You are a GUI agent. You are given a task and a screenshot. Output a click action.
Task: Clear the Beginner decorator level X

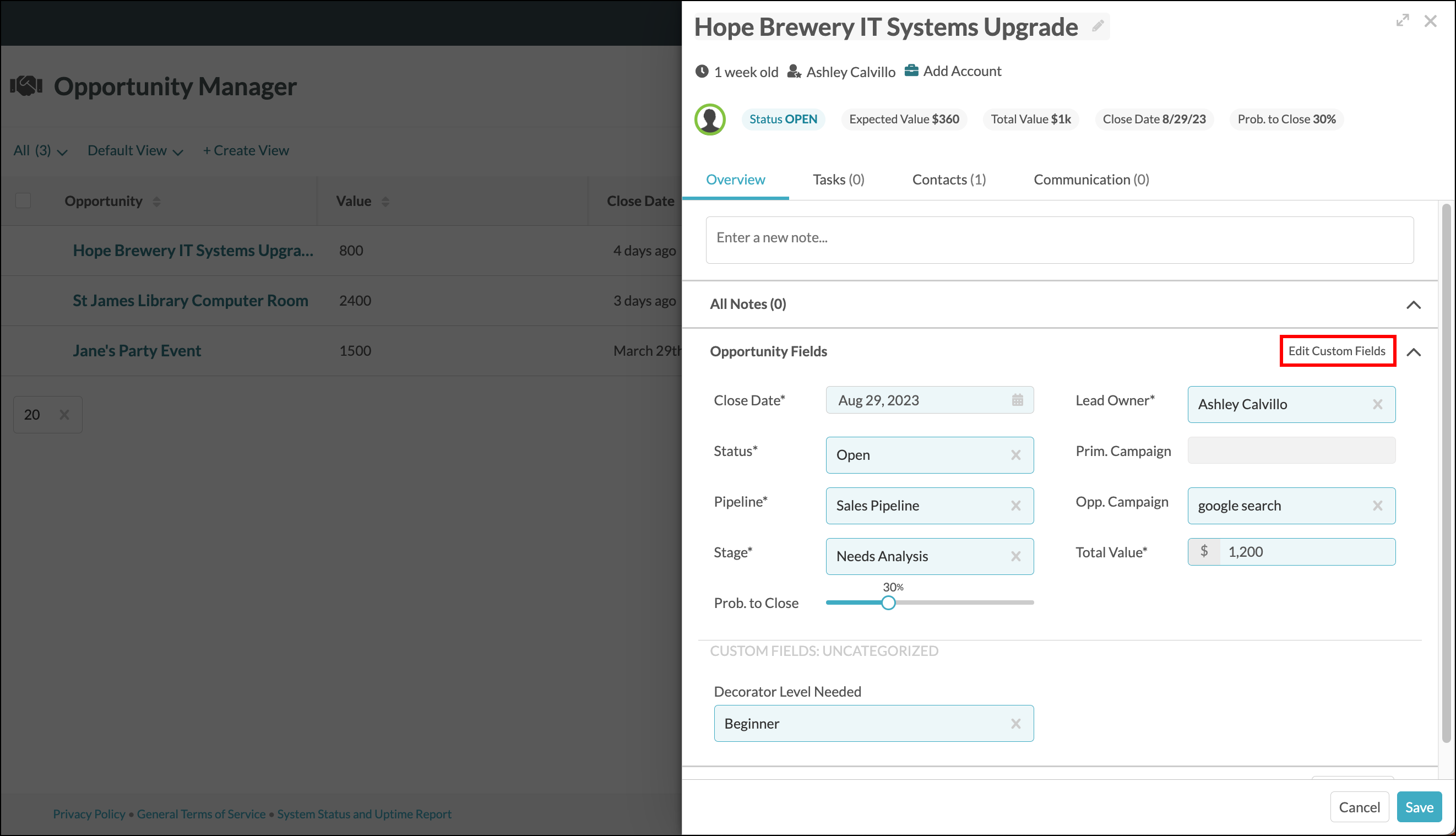pyautogui.click(x=1015, y=724)
